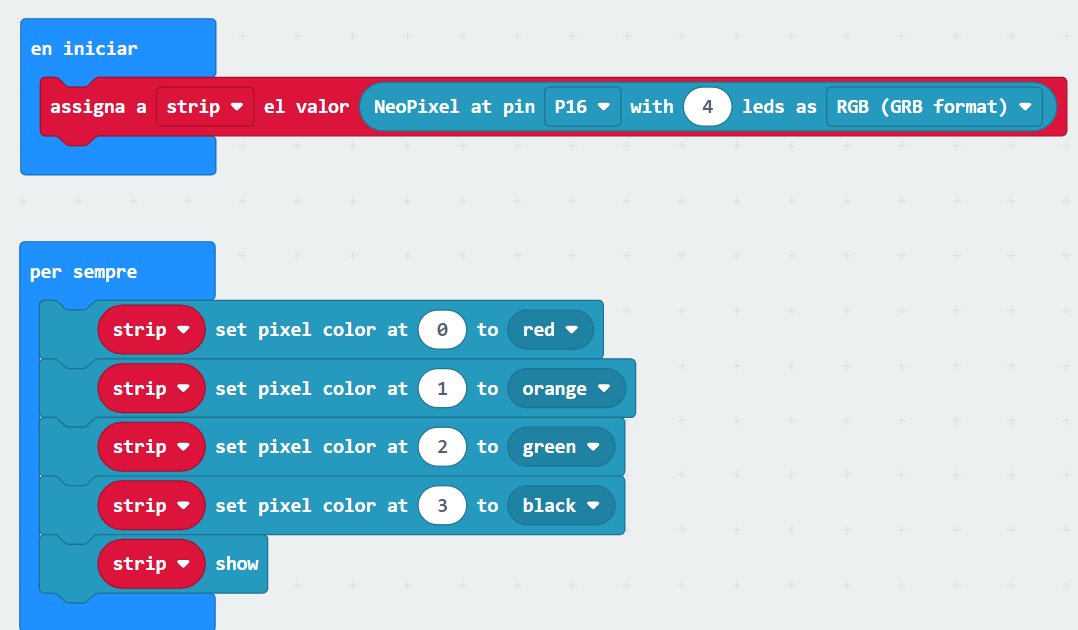Open strip dropdown in pixel 0 block
The height and width of the screenshot is (630, 1078).
[151, 329]
